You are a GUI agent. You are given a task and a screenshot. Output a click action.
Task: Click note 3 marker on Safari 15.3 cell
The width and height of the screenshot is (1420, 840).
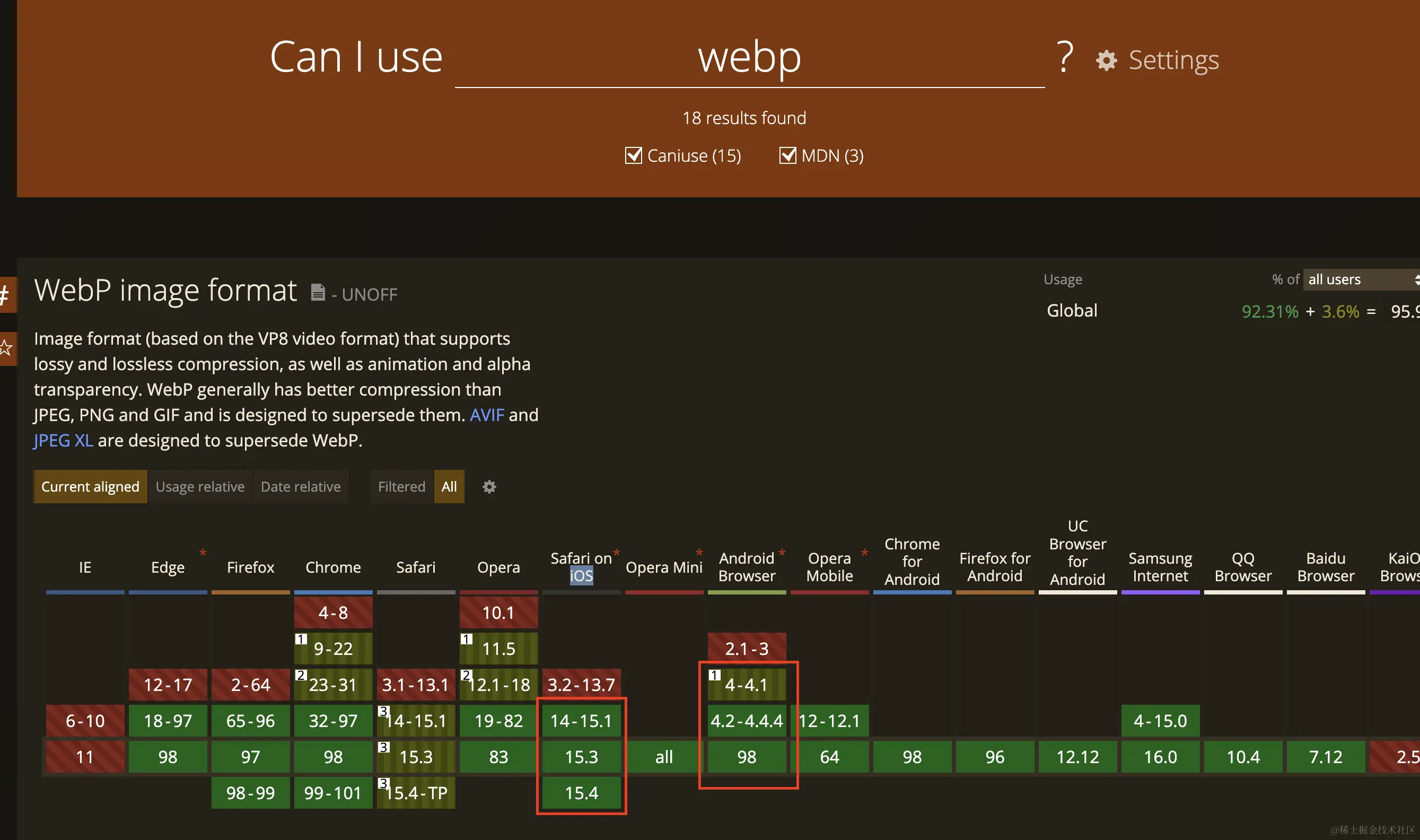[x=384, y=747]
